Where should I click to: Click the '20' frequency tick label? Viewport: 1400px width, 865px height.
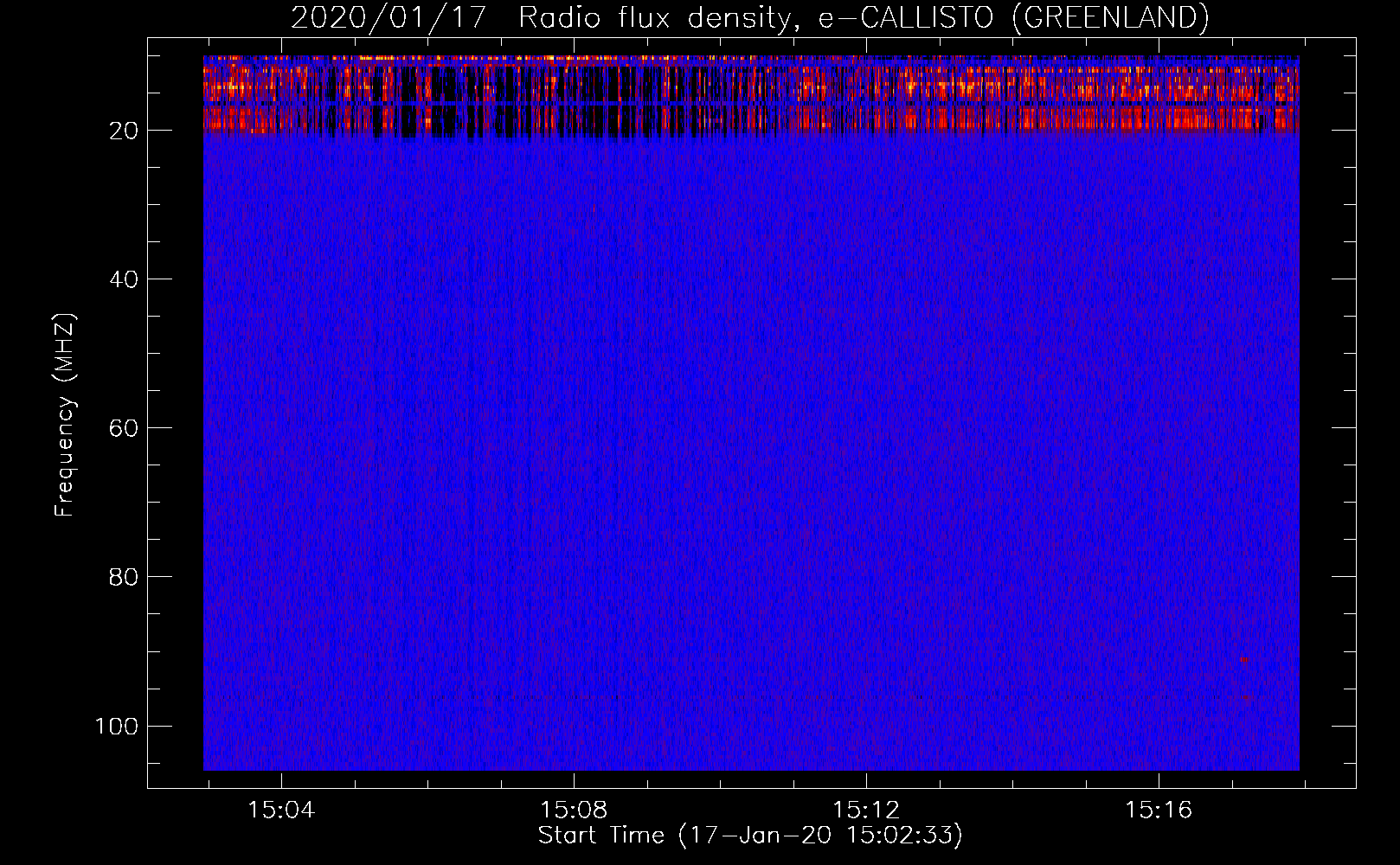tap(125, 131)
